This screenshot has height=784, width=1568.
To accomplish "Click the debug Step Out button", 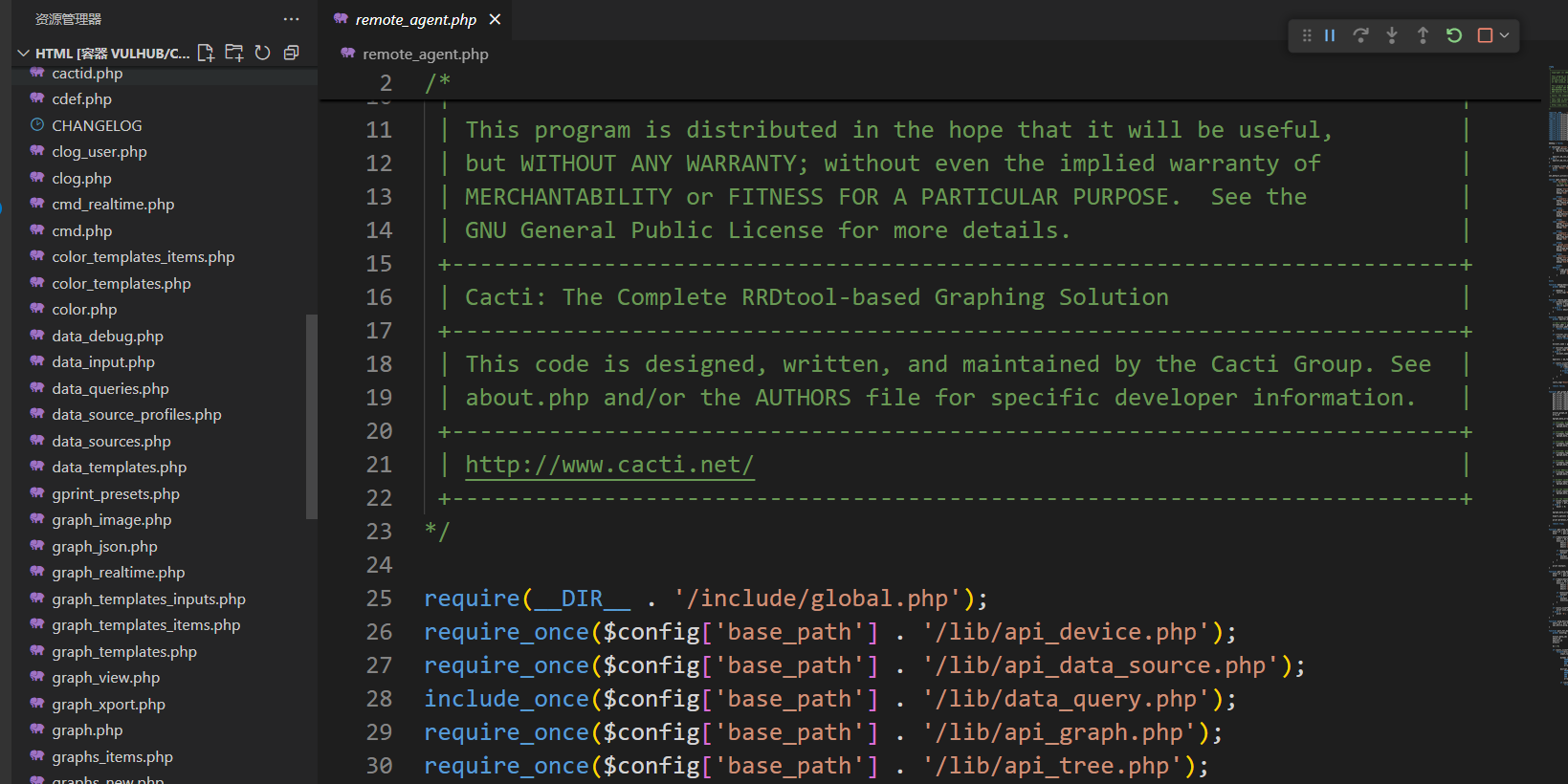I will tap(1423, 35).
